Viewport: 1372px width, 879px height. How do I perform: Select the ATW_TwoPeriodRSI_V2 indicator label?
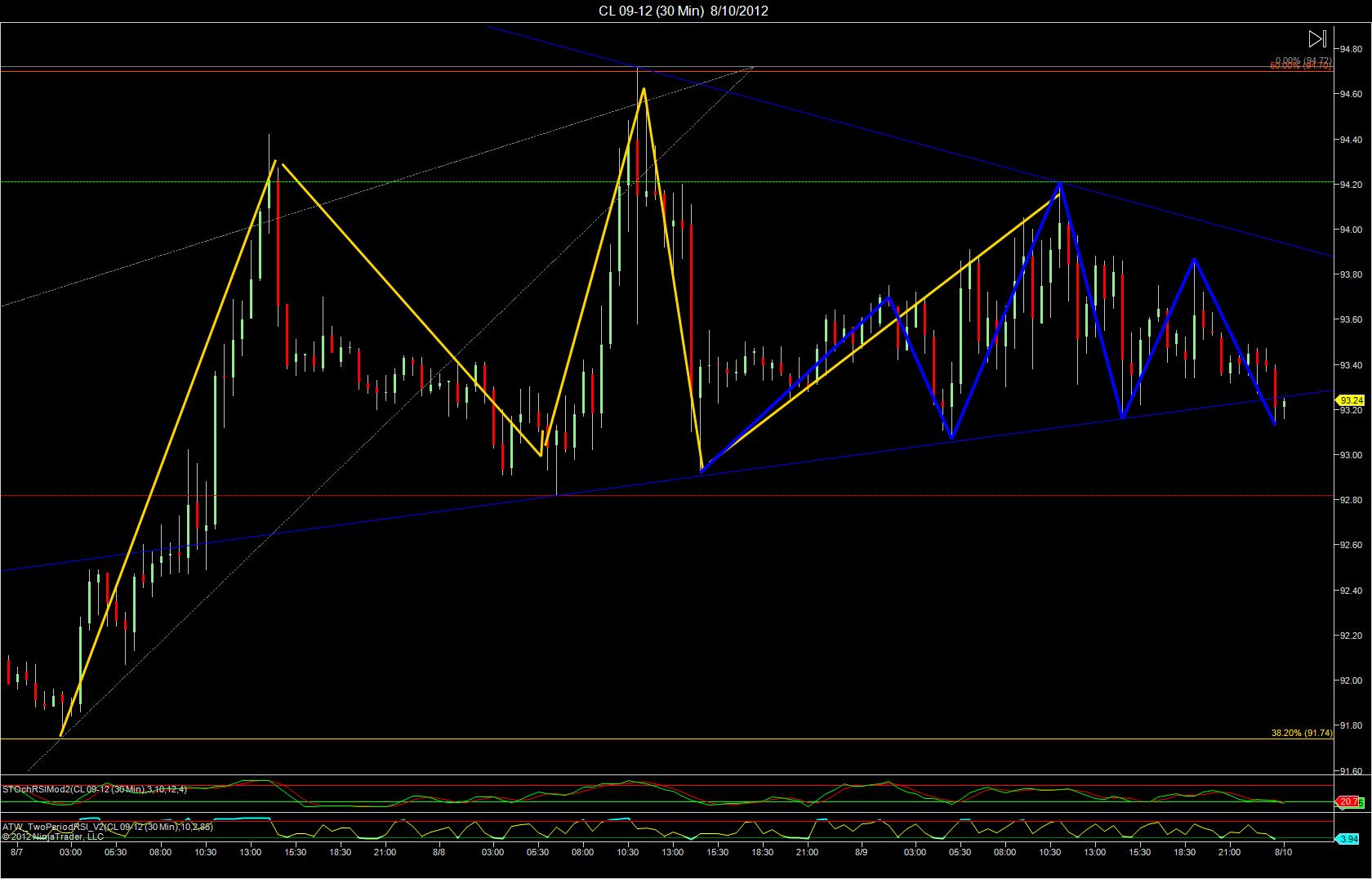tap(108, 827)
